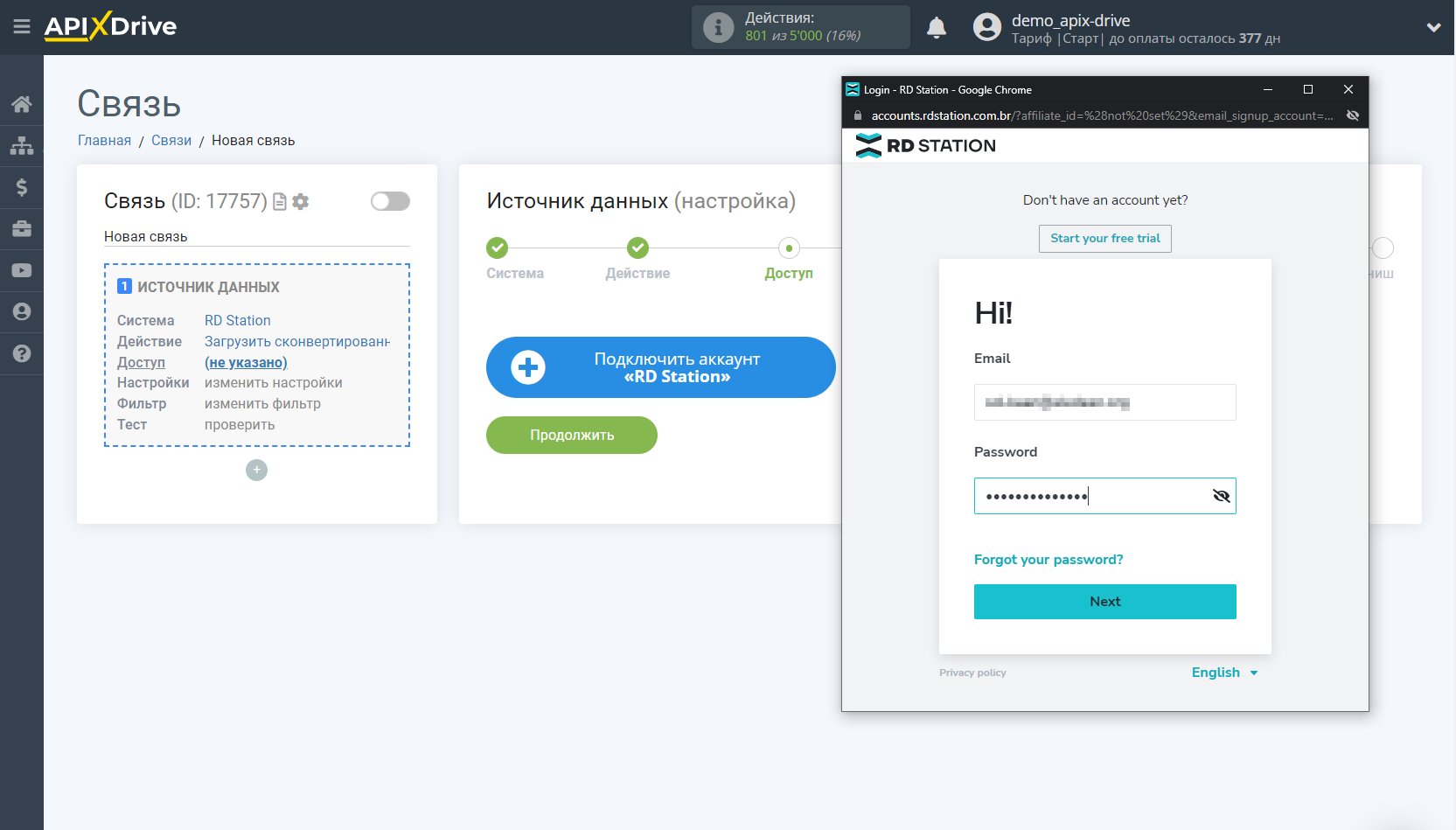This screenshot has width=1456, height=830.
Task: Expand the account menu chevron
Action: (x=1433, y=27)
